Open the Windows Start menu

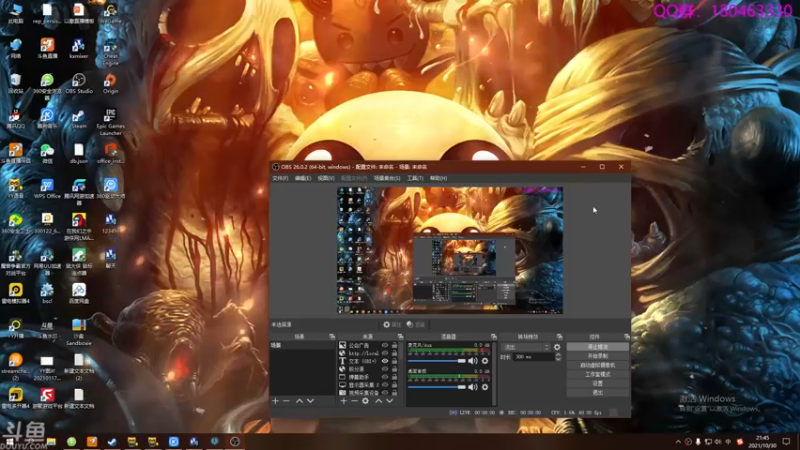click(10, 442)
